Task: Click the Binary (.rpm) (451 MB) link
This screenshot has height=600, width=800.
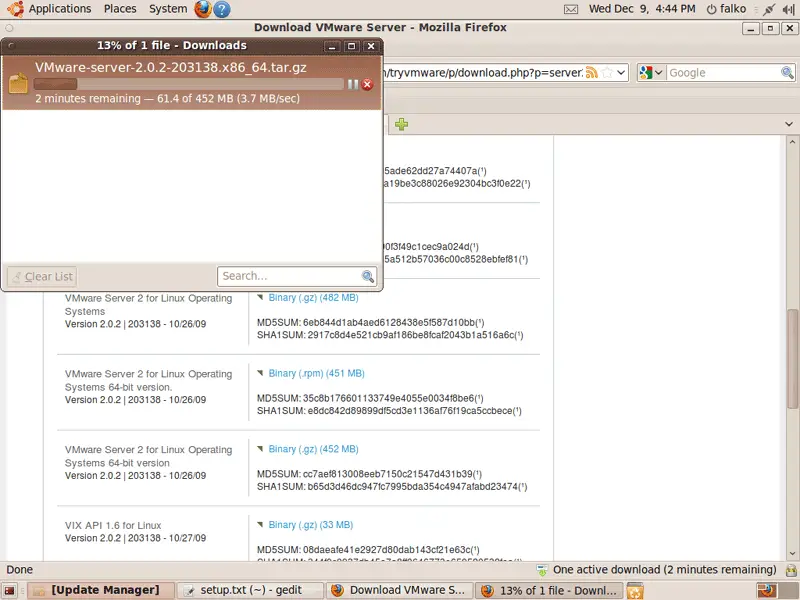Action: tap(316, 374)
